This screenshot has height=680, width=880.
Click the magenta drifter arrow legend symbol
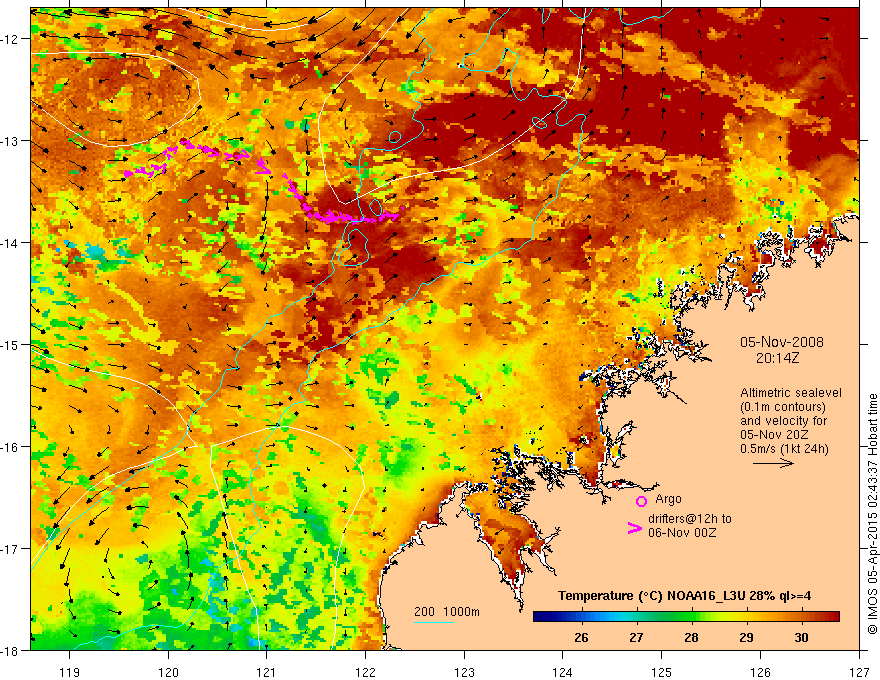634,527
